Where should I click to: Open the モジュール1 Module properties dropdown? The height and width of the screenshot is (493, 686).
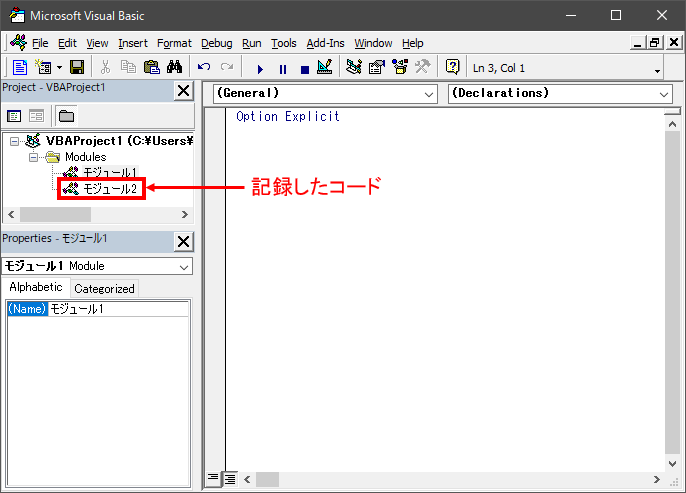(x=97, y=266)
